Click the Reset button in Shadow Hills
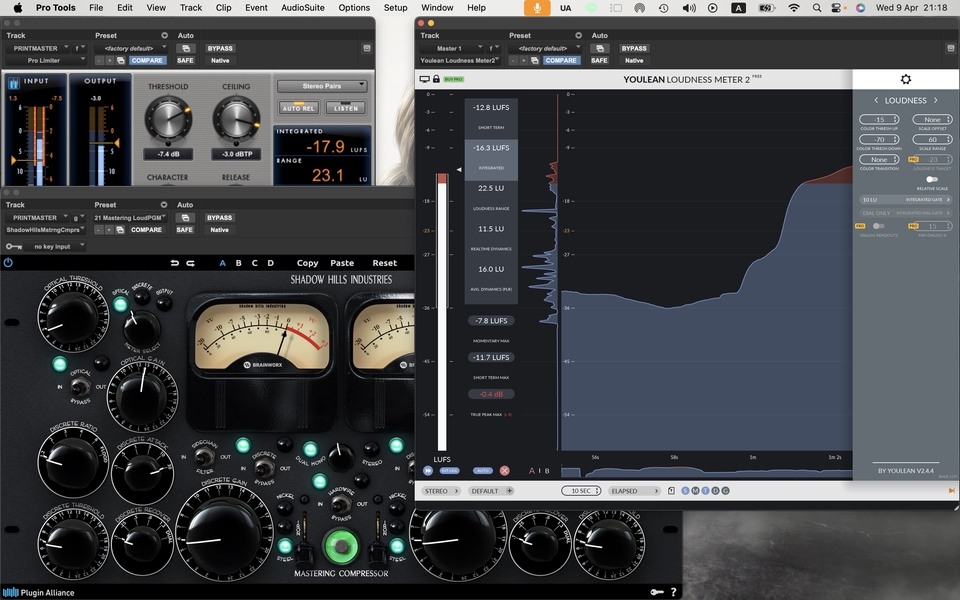The image size is (960, 600). tap(385, 263)
